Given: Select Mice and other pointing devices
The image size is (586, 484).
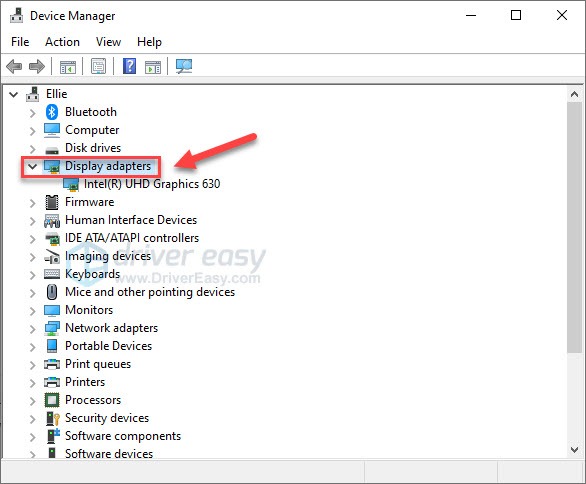Looking at the screenshot, I should [x=150, y=292].
